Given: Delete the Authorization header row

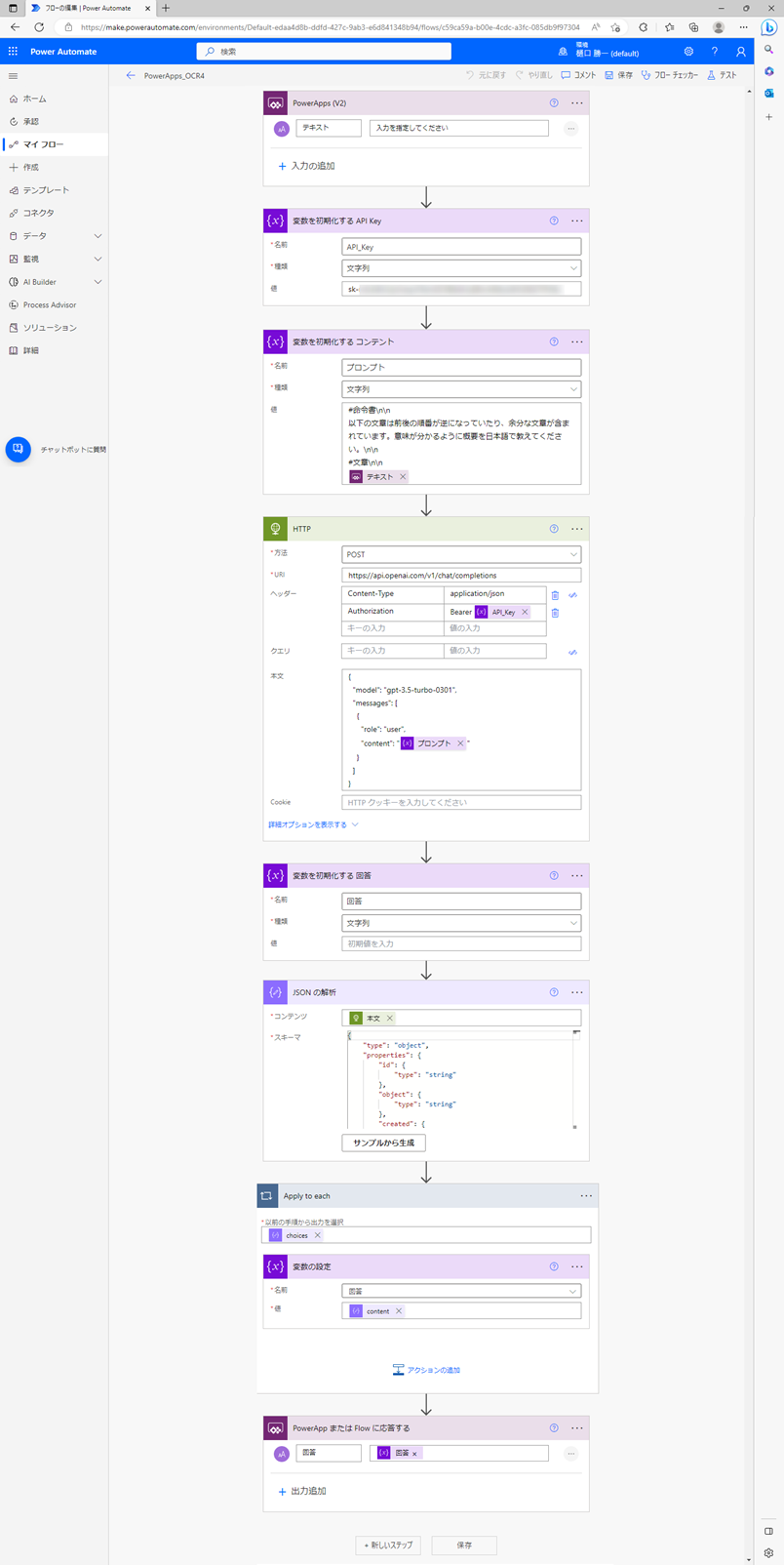Looking at the screenshot, I should tap(555, 613).
